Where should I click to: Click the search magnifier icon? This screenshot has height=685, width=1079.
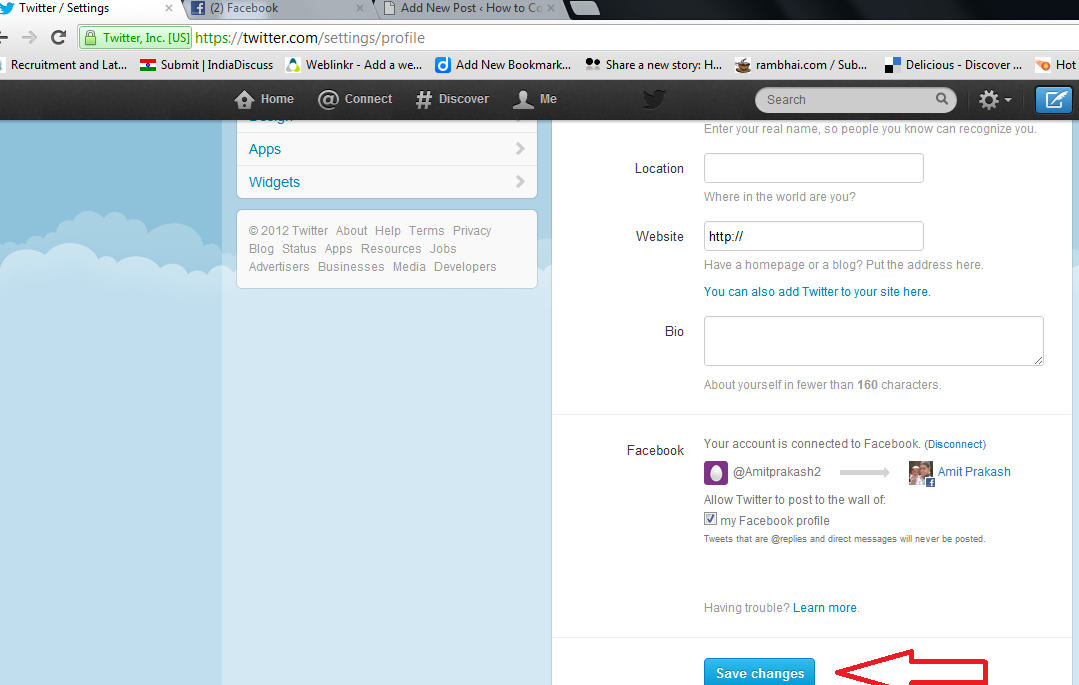pos(941,99)
